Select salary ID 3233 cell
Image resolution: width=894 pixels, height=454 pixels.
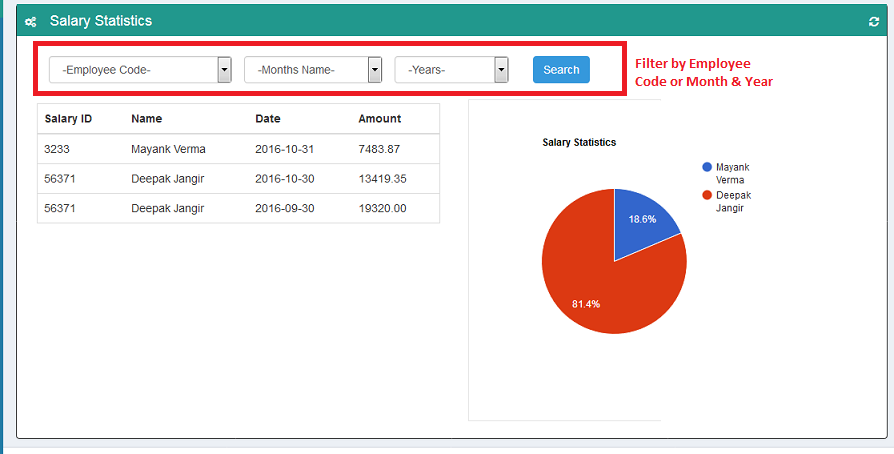pos(57,149)
